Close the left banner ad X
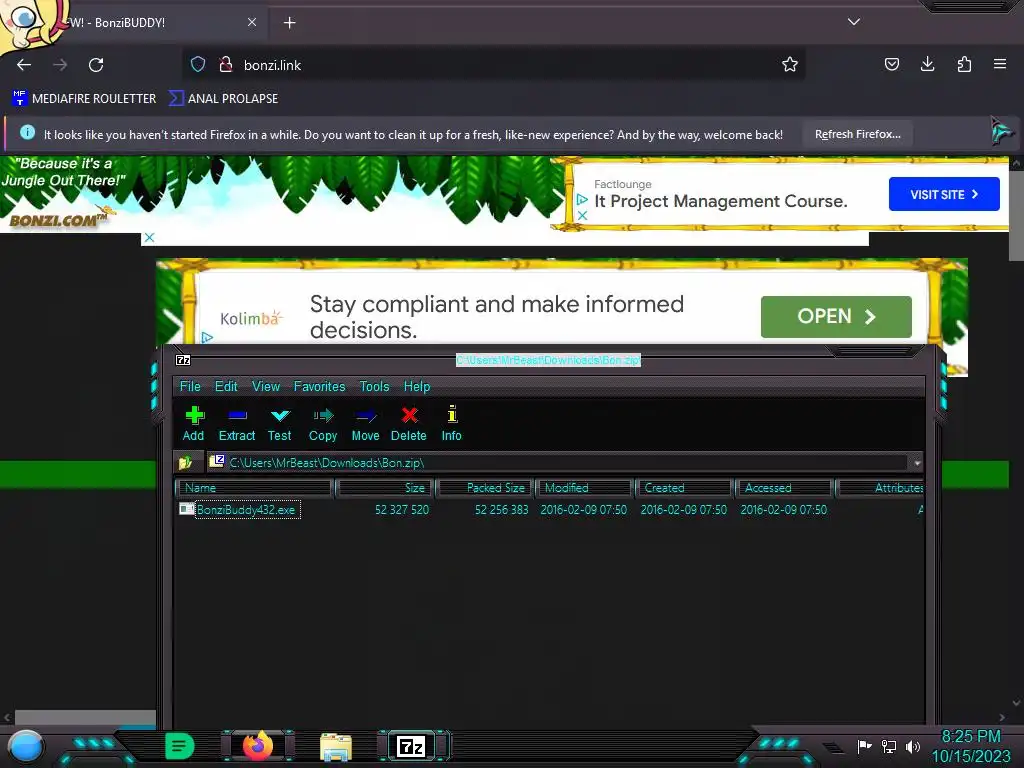 click(149, 237)
